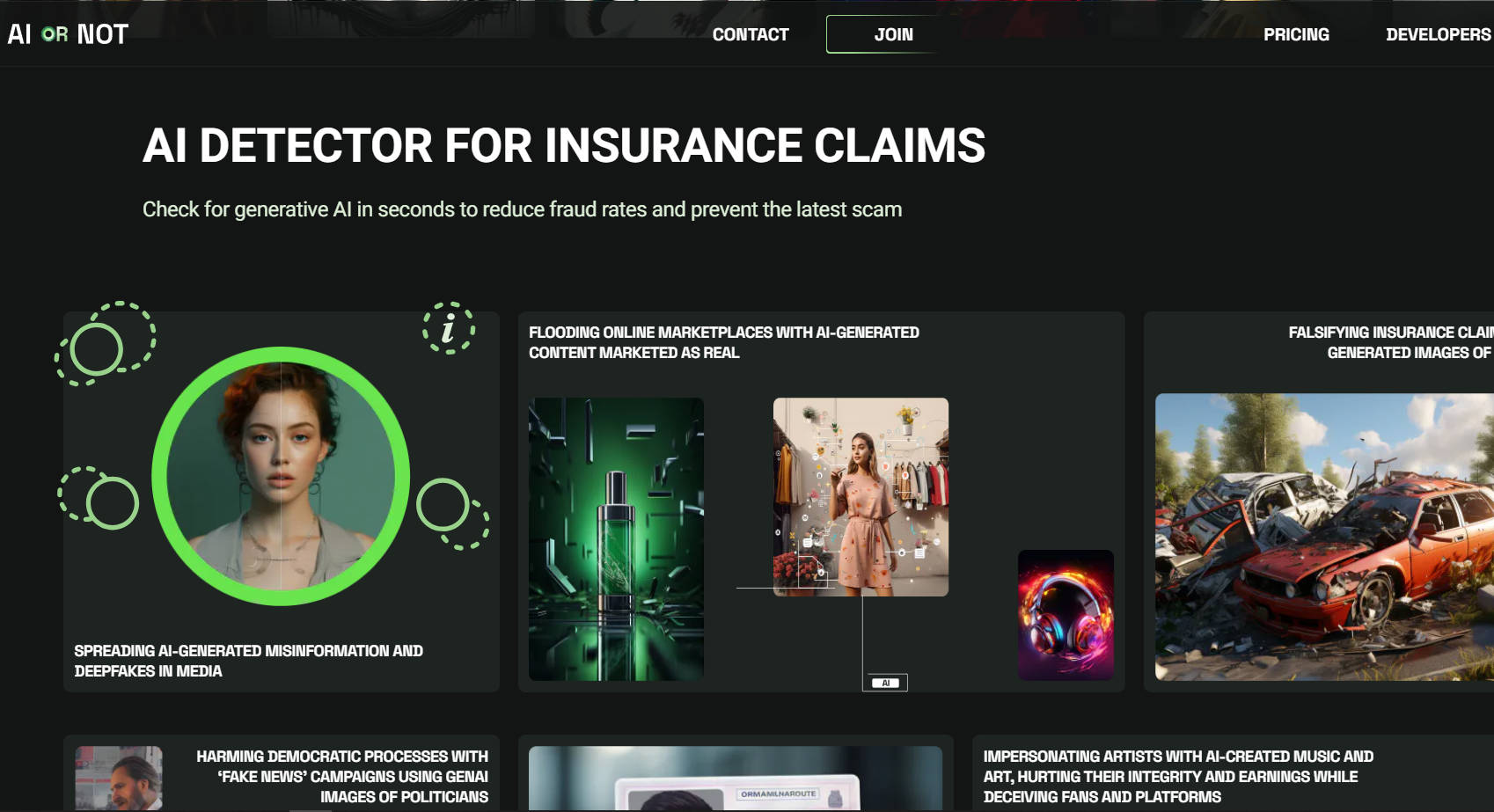This screenshot has width=1494, height=812.
Task: Click the neon headphones image
Action: 1066,615
